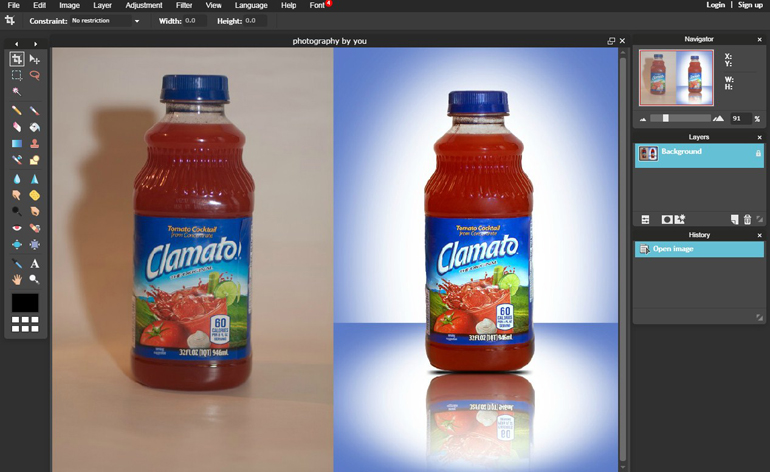
Task: Select the Magic Wand tool
Action: click(17, 91)
